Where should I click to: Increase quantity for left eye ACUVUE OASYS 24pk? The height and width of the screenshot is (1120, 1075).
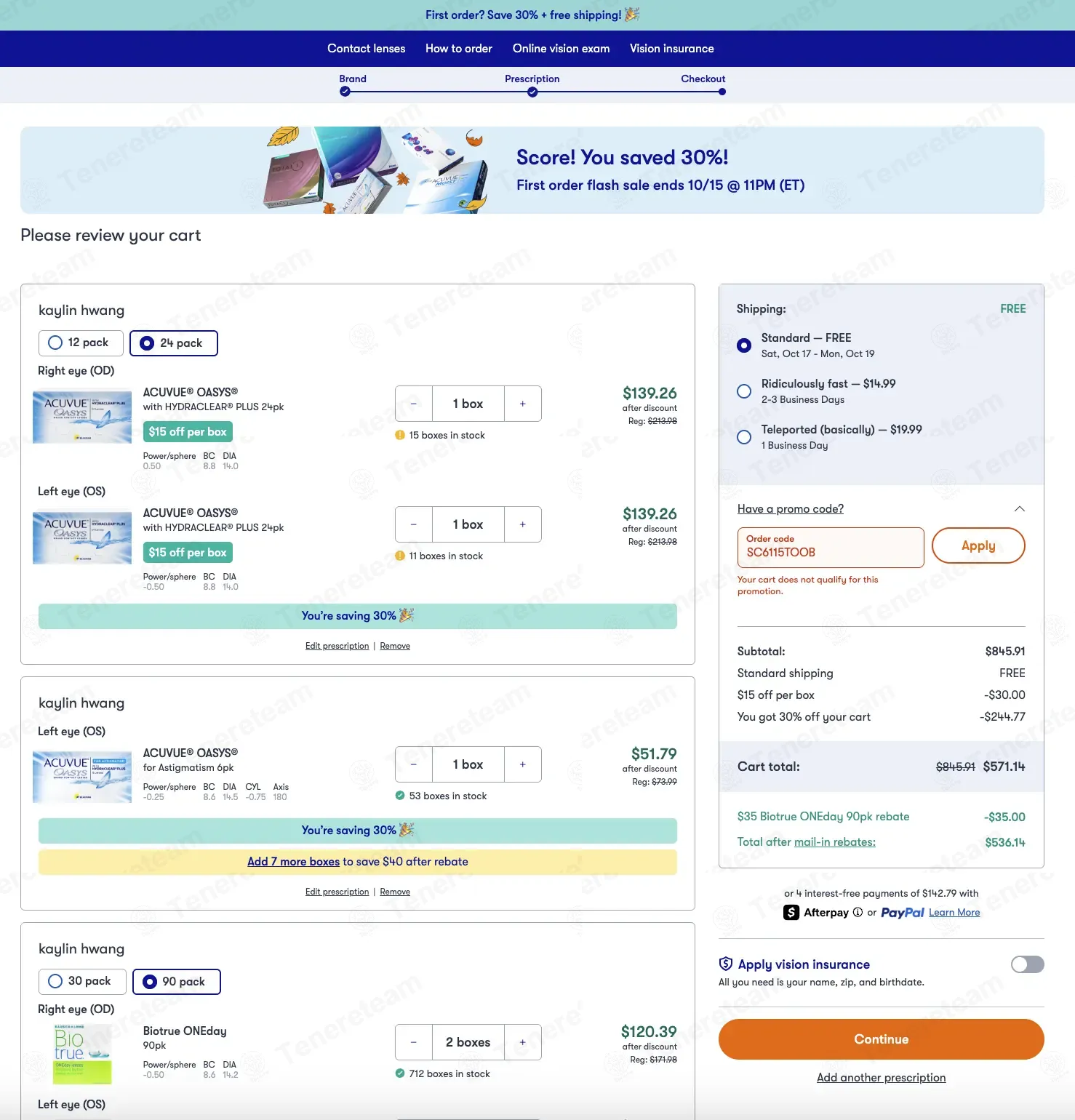point(522,524)
